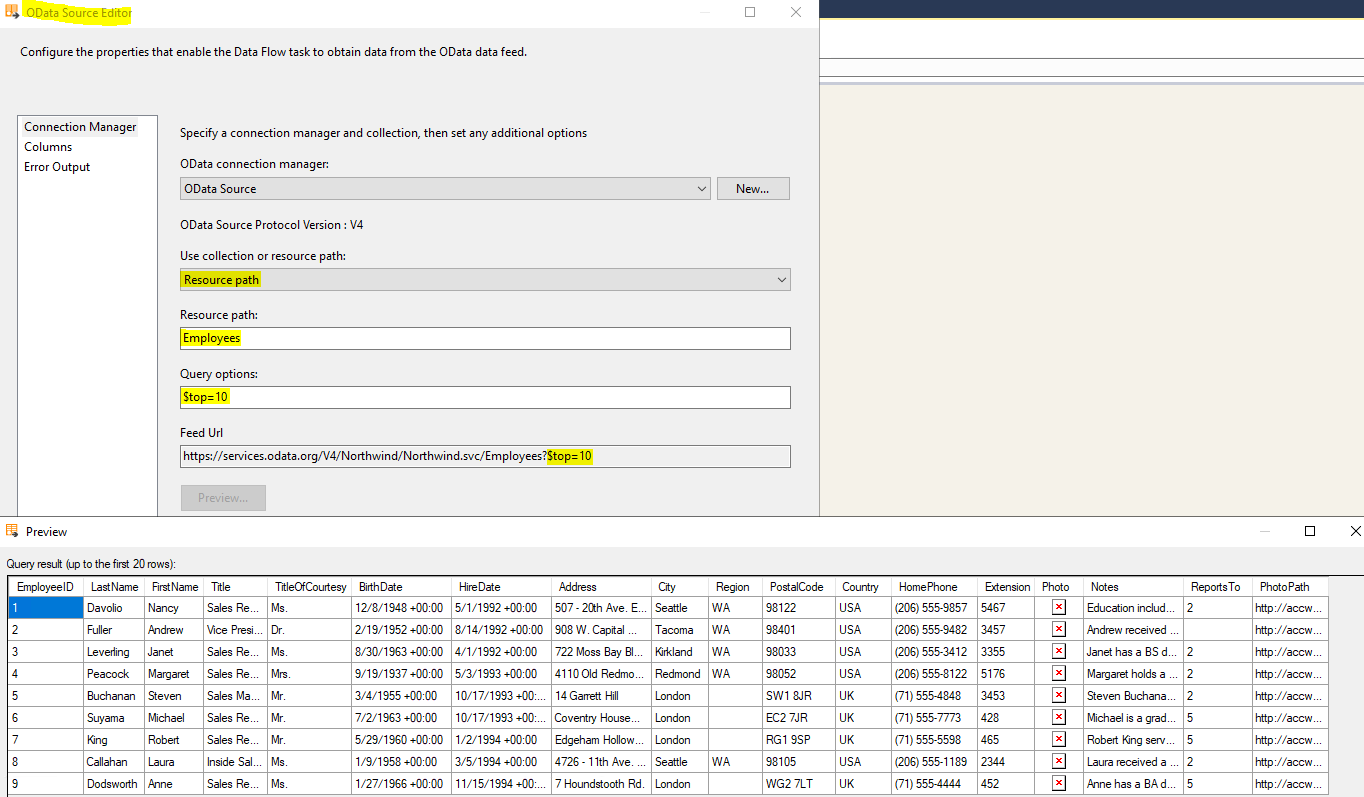Click the OData Source Editor title bar icon

11,13
